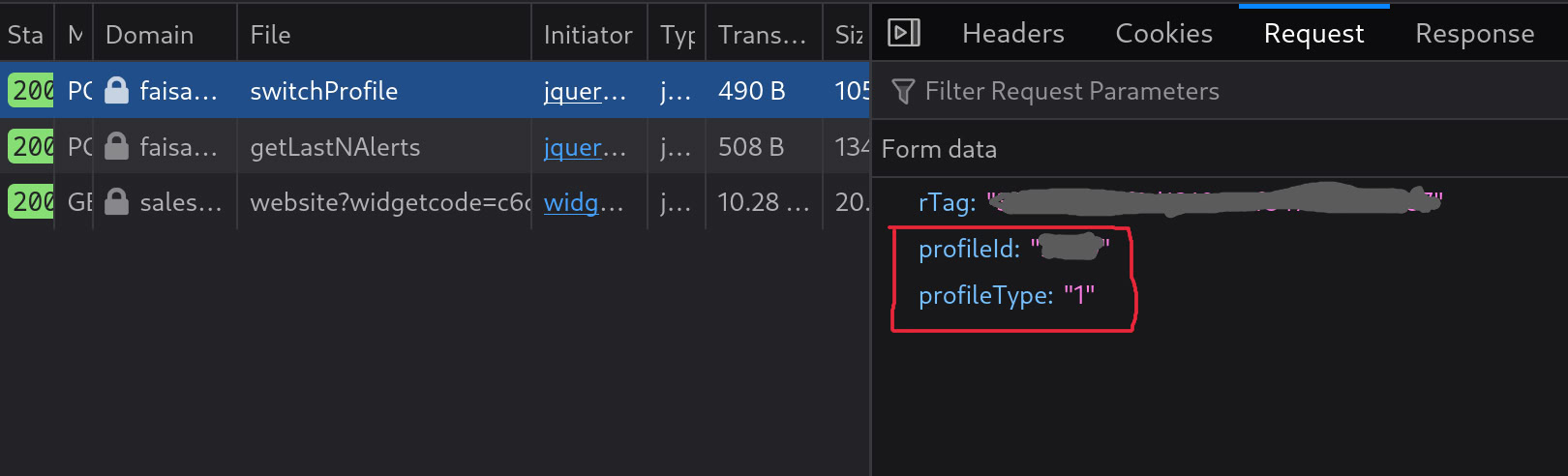Sort by the File column header

pyautogui.click(x=270, y=35)
